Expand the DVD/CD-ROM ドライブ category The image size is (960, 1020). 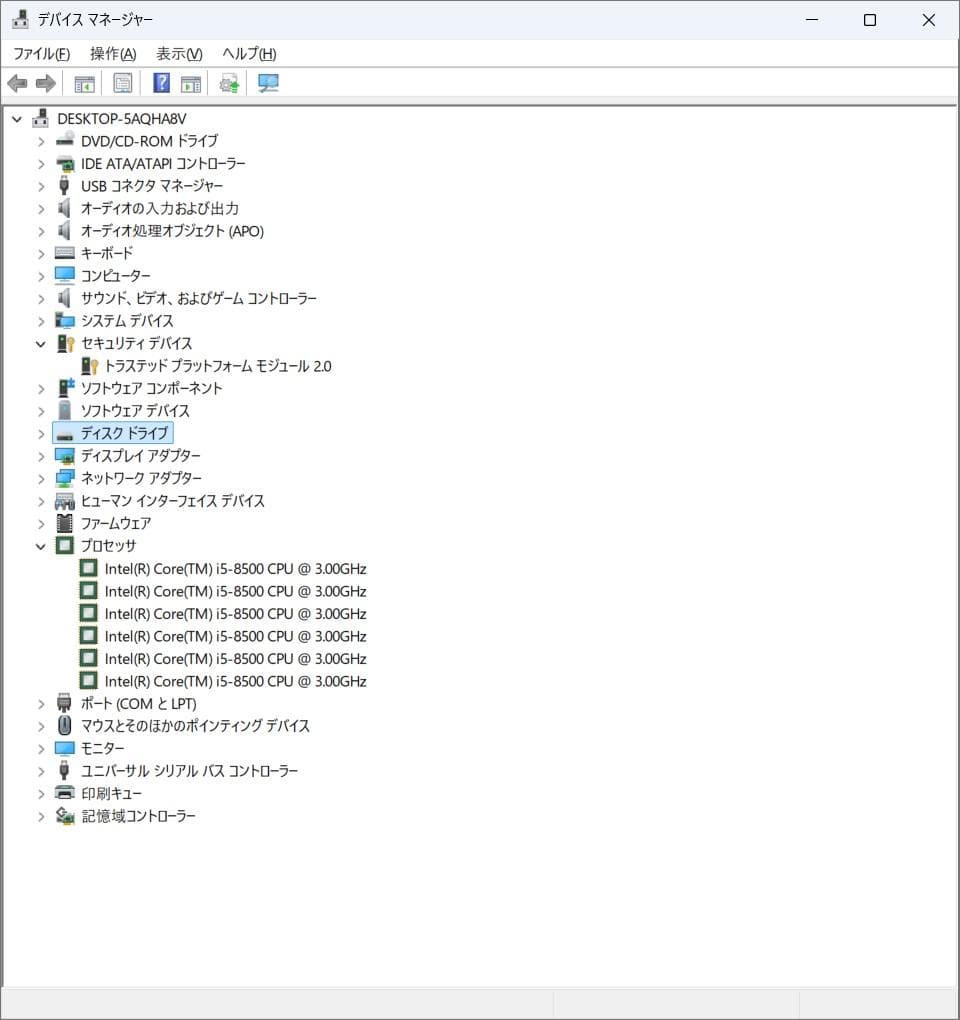tap(41, 141)
